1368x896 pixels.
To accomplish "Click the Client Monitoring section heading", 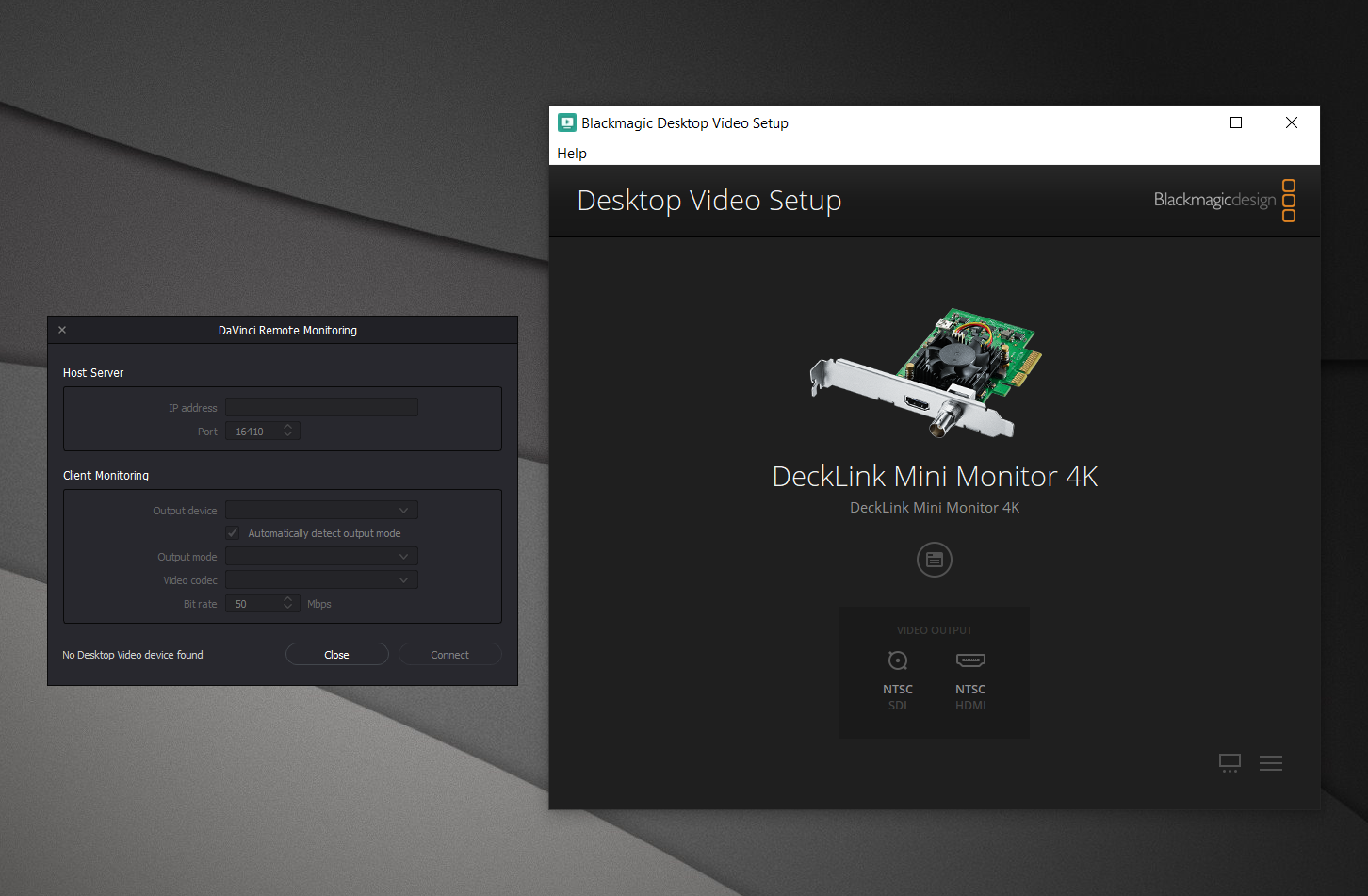I will click(x=106, y=475).
